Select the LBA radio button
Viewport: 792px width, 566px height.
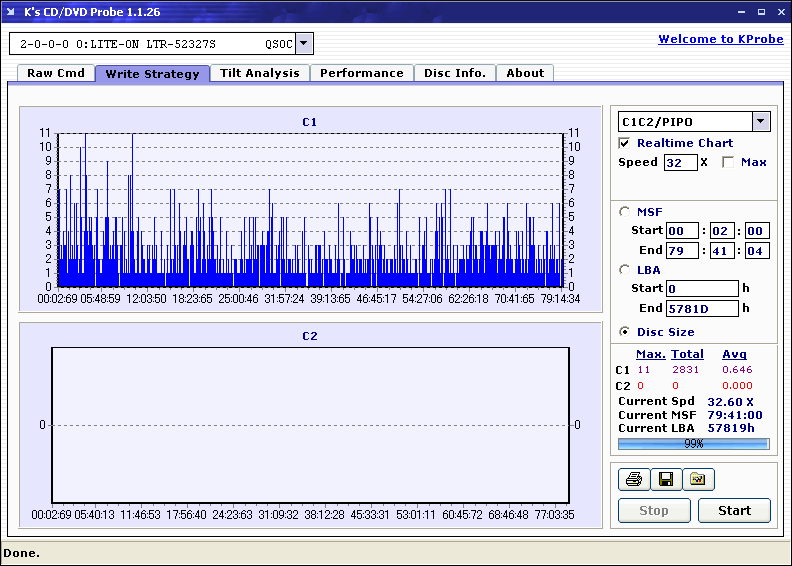(625, 270)
